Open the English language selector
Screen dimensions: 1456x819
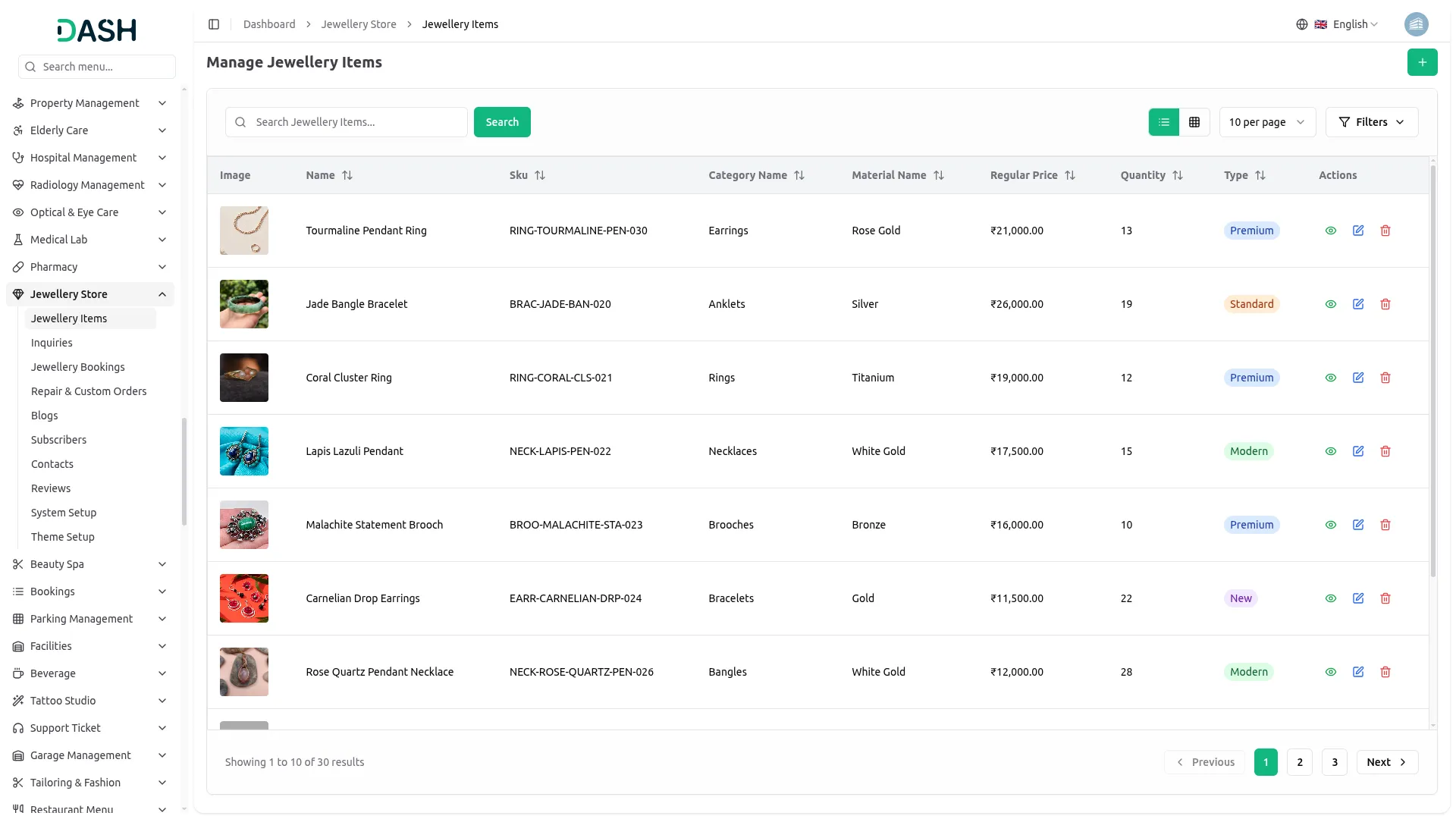tap(1338, 24)
